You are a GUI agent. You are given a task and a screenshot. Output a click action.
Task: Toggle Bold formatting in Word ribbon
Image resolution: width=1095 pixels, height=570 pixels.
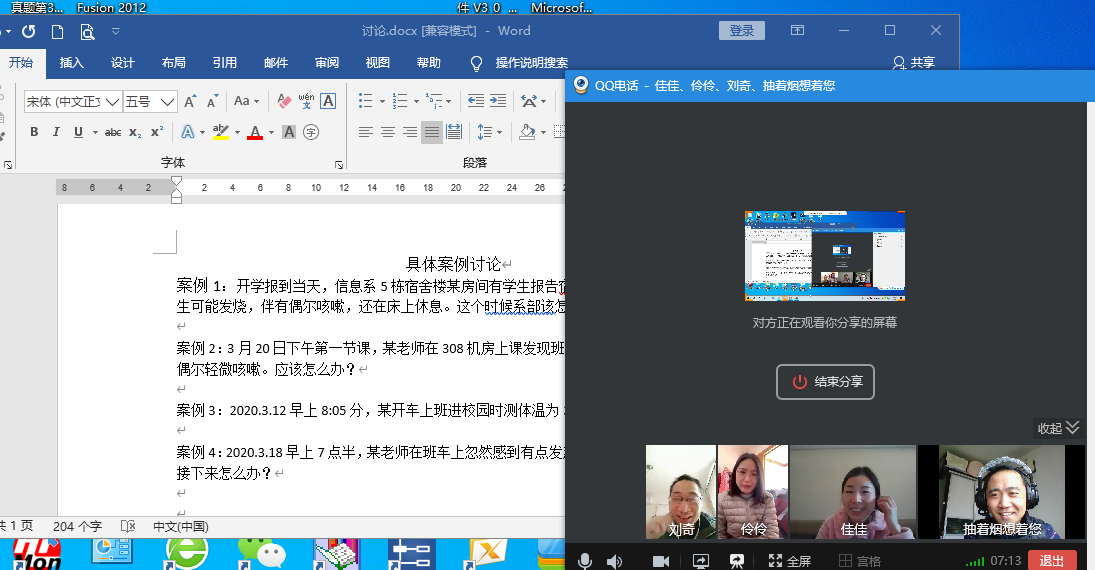click(x=34, y=132)
